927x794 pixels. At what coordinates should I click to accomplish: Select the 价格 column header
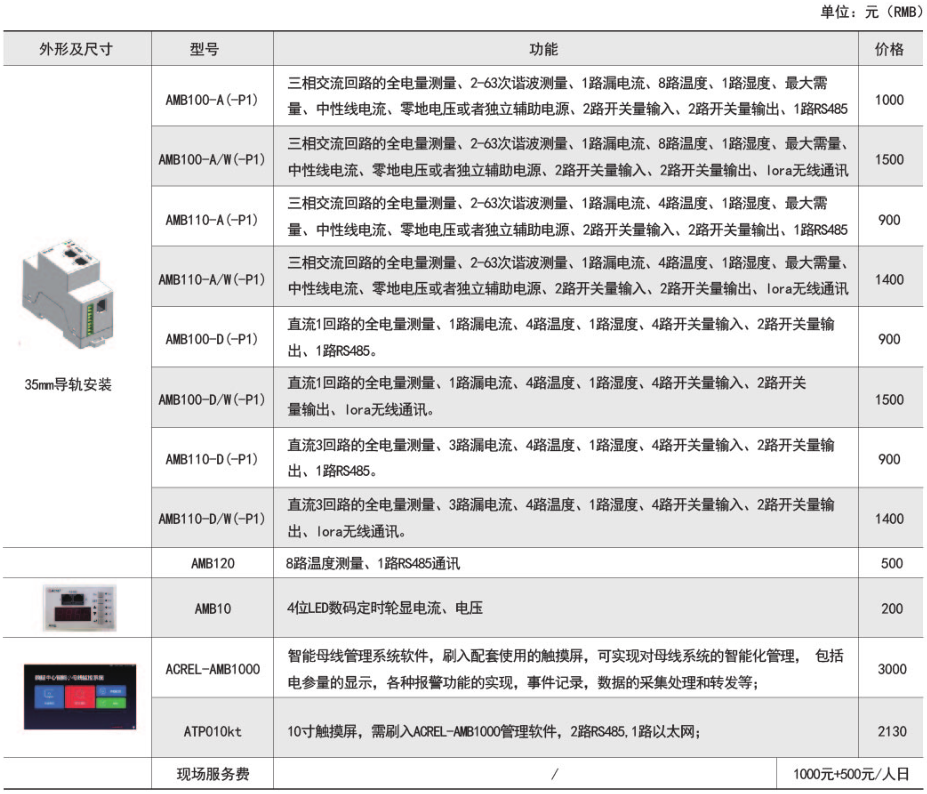click(x=889, y=49)
